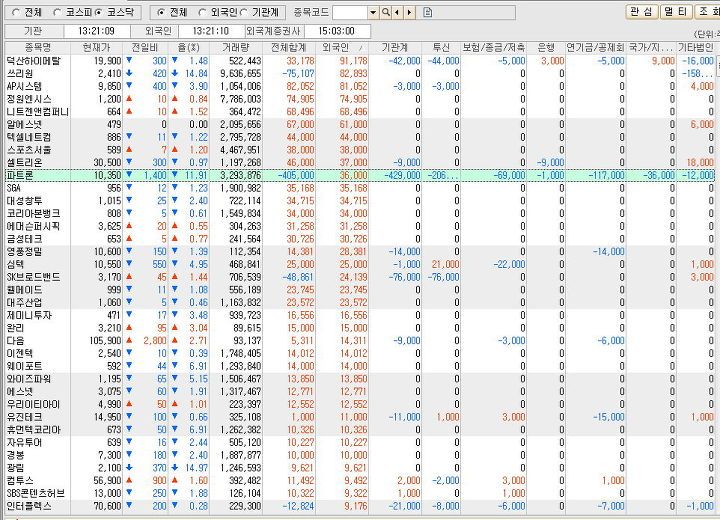Screen dimensions: 720x520
Task: Sort by the 보험/종금/저축 column header
Action: pyautogui.click(x=494, y=47)
